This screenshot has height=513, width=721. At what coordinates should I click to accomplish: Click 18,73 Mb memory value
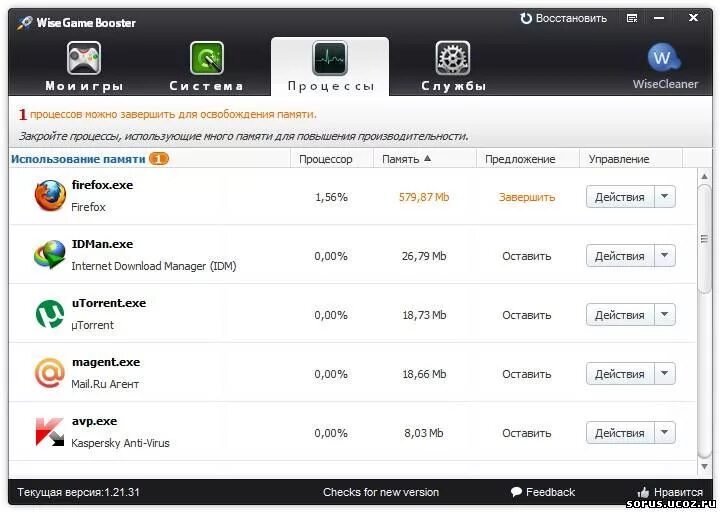[424, 315]
